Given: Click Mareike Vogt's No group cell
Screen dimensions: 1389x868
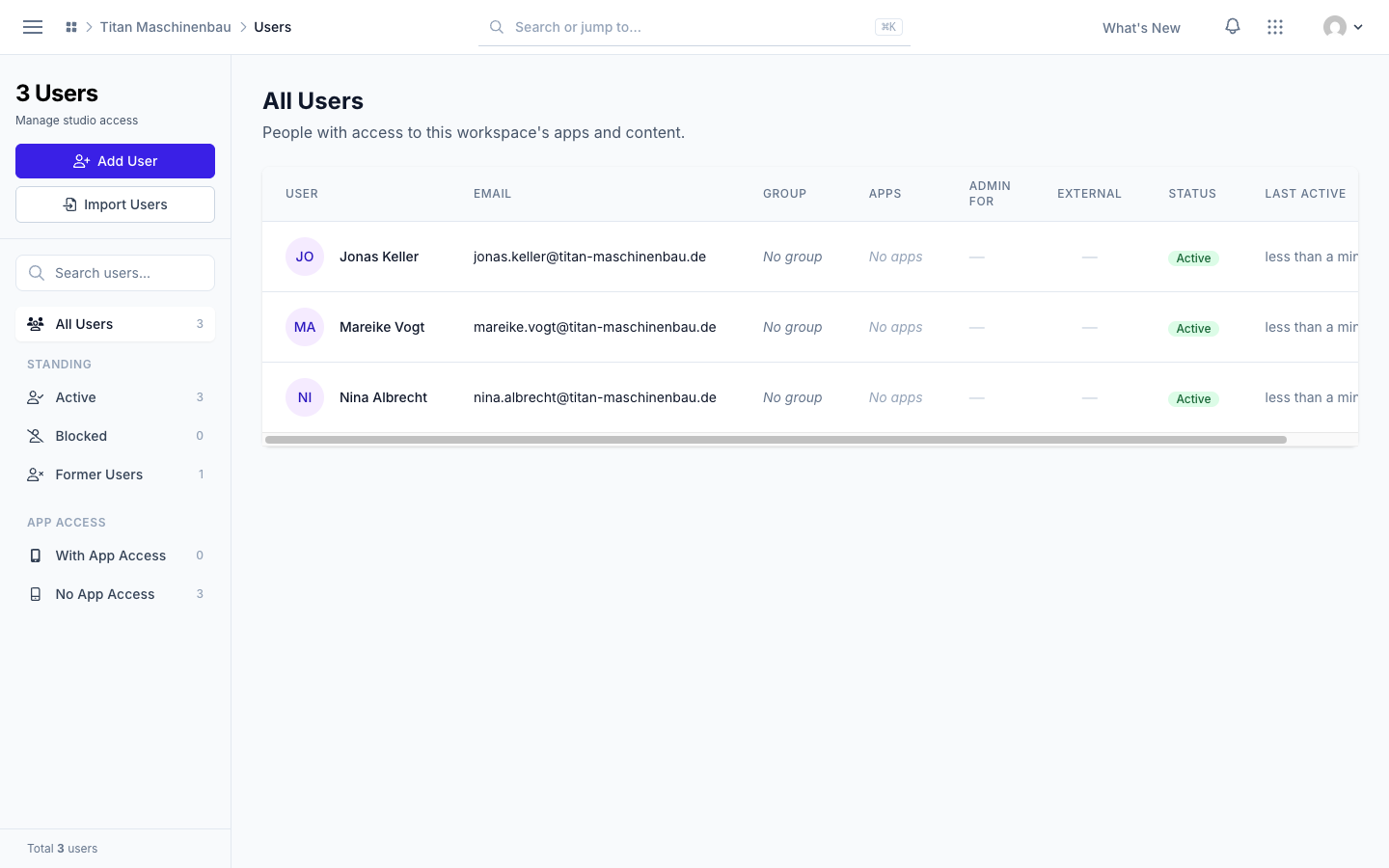Looking at the screenshot, I should tap(793, 327).
